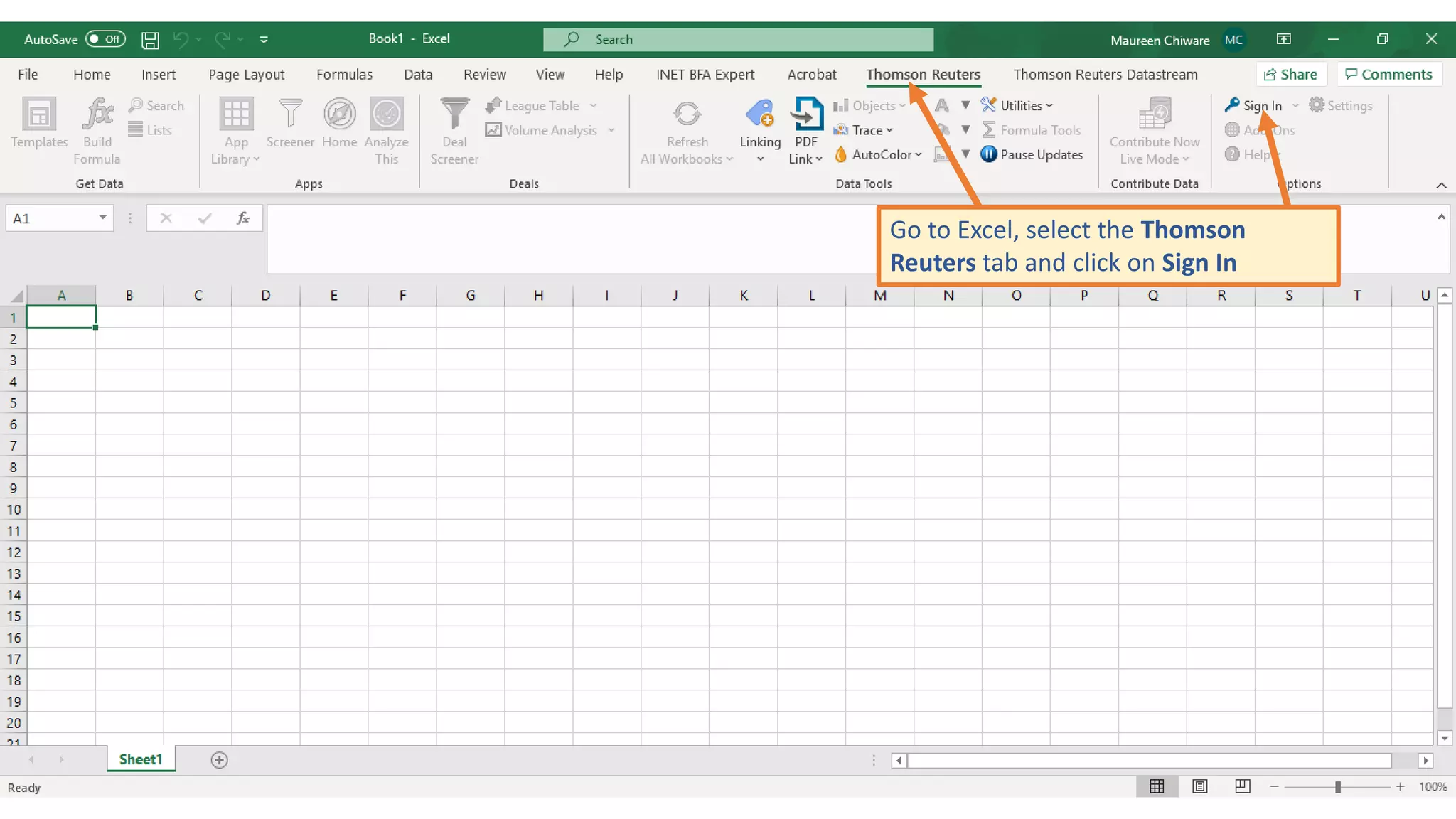Add a new sheet with plus icon

220,760
